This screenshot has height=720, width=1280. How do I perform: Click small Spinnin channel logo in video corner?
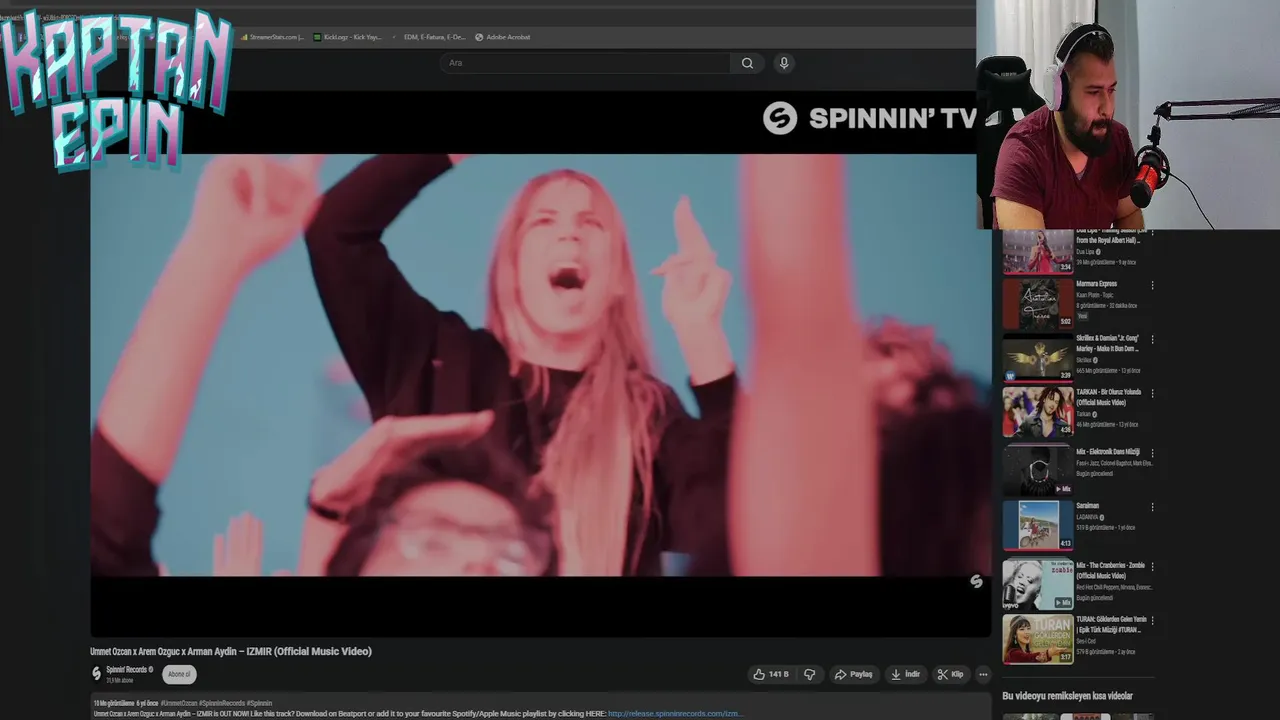[976, 581]
